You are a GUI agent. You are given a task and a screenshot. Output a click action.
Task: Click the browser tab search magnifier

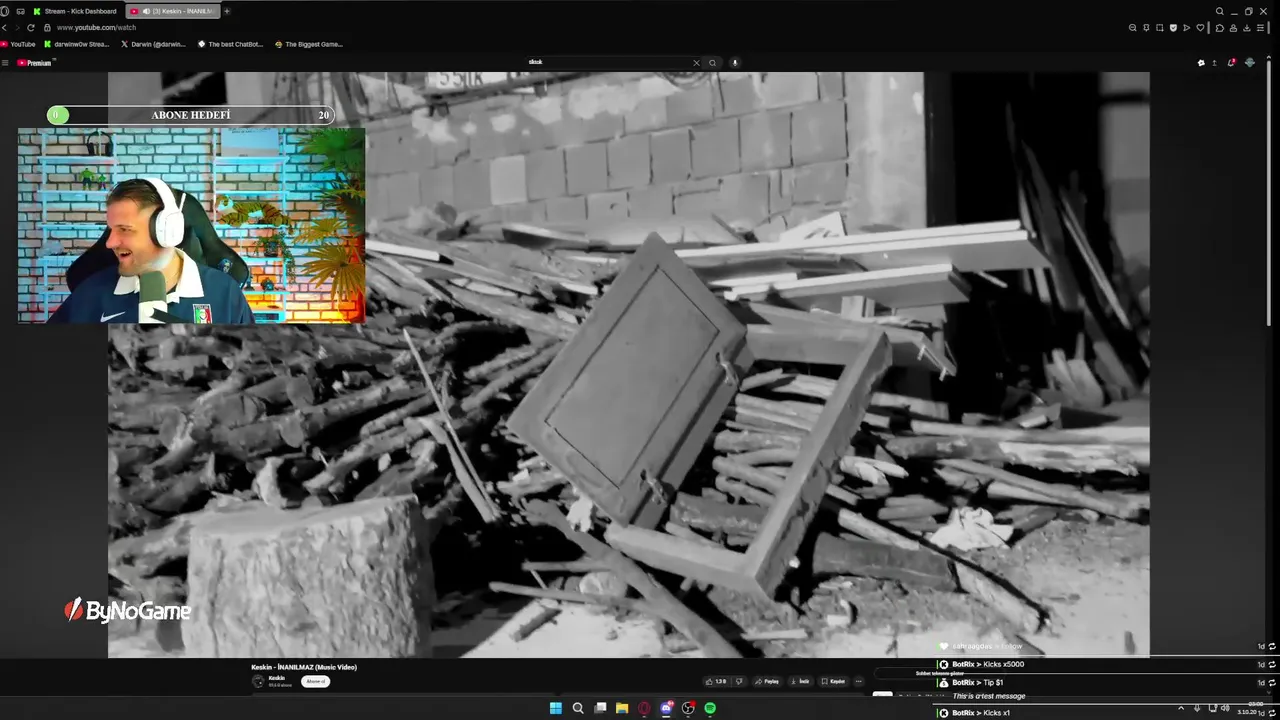pyautogui.click(x=1220, y=11)
